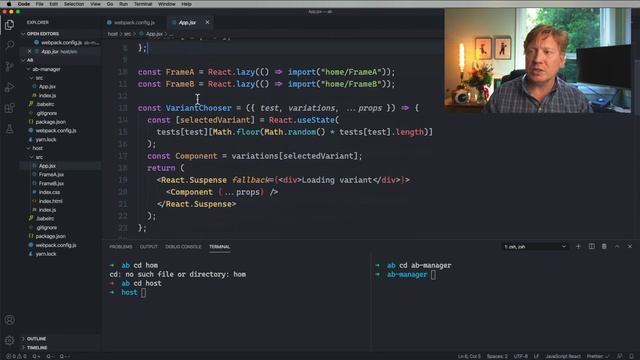Open the Help menu
This screenshot has width=640, height=360.
(x=186, y=4)
